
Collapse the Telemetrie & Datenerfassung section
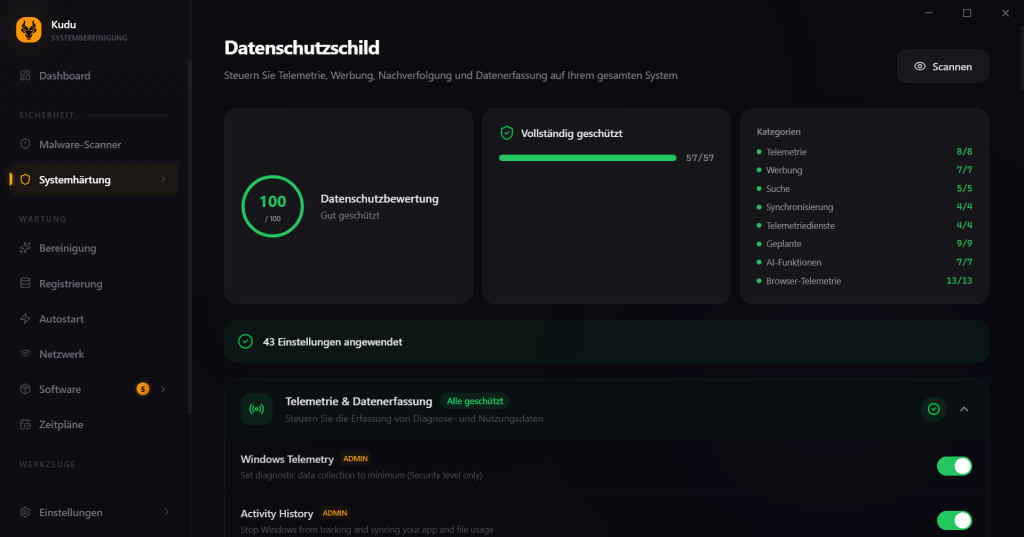964,409
